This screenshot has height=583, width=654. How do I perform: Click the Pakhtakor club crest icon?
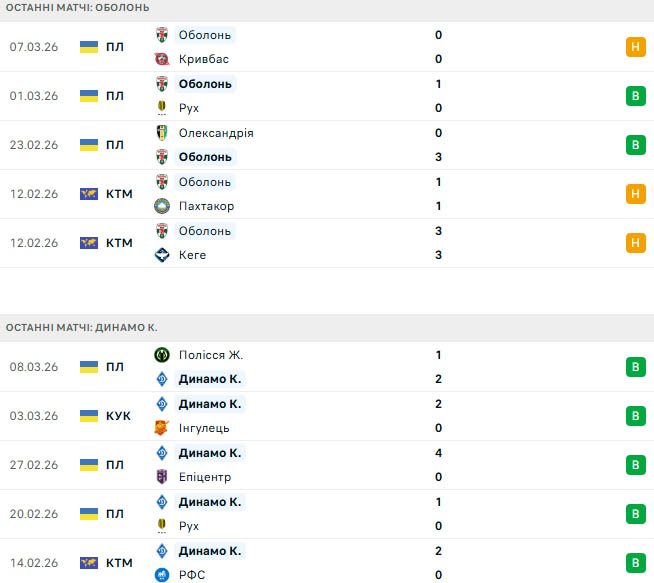(x=162, y=206)
